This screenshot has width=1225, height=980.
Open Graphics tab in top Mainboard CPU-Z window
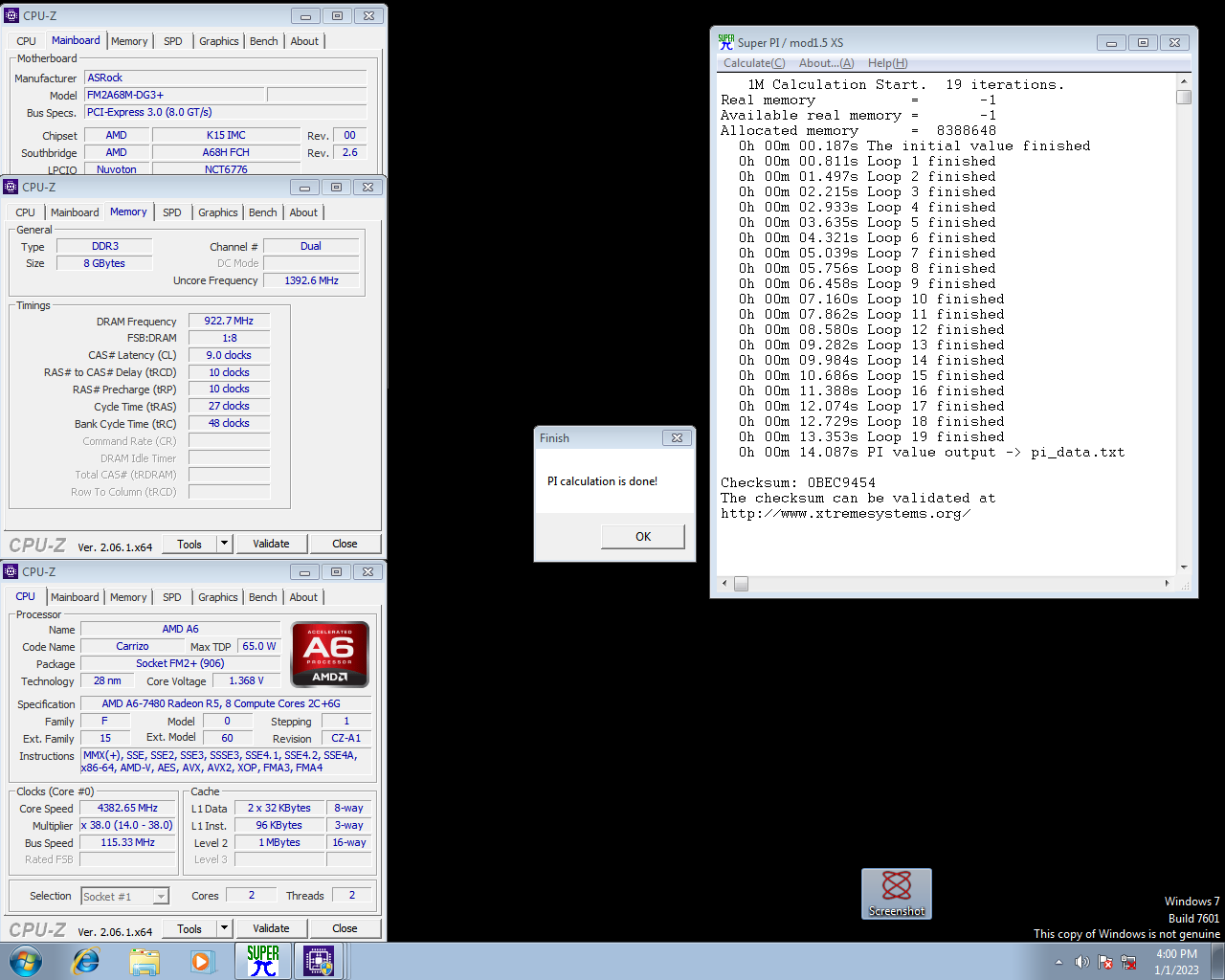219,41
